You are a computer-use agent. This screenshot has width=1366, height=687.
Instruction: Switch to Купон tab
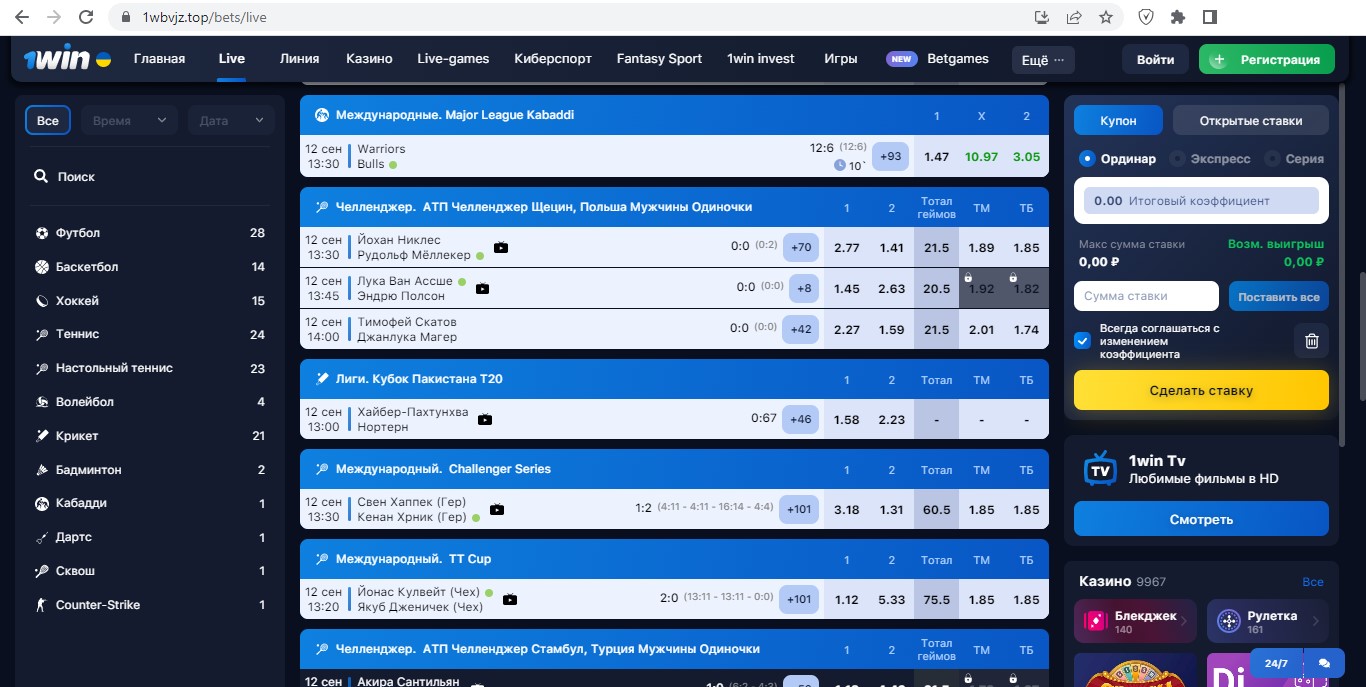click(x=1118, y=121)
